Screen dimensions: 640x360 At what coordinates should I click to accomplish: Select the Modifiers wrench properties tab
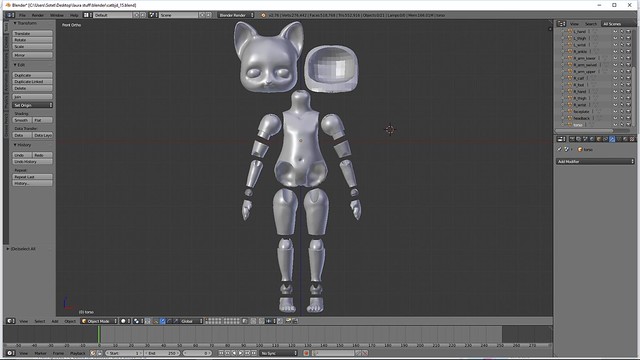click(x=612, y=139)
